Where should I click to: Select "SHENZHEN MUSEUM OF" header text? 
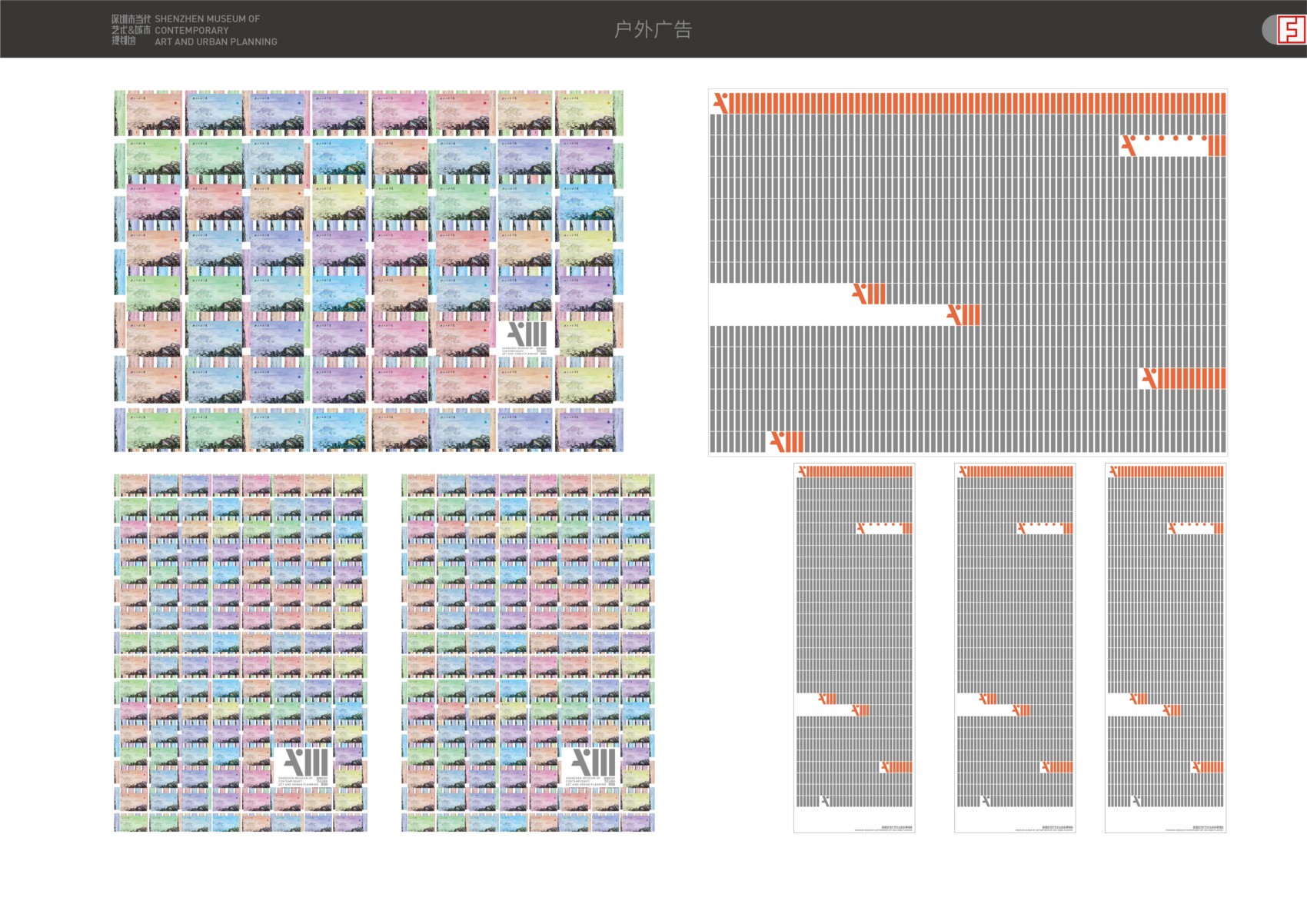point(208,18)
